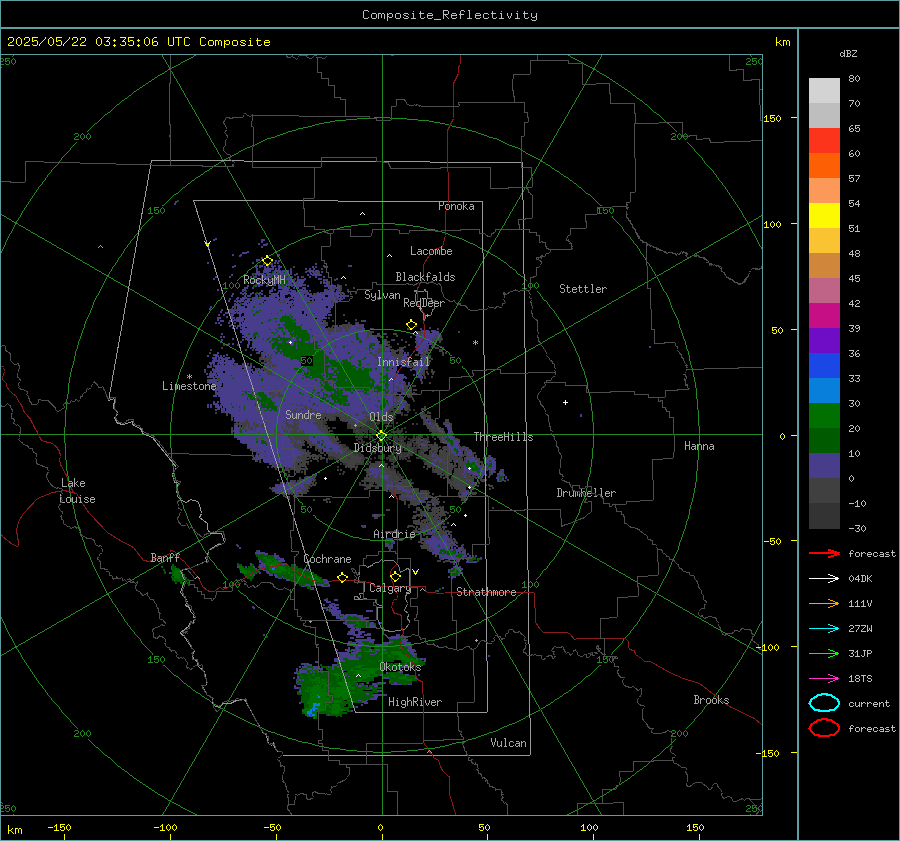Click the current legend label

click(x=869, y=704)
